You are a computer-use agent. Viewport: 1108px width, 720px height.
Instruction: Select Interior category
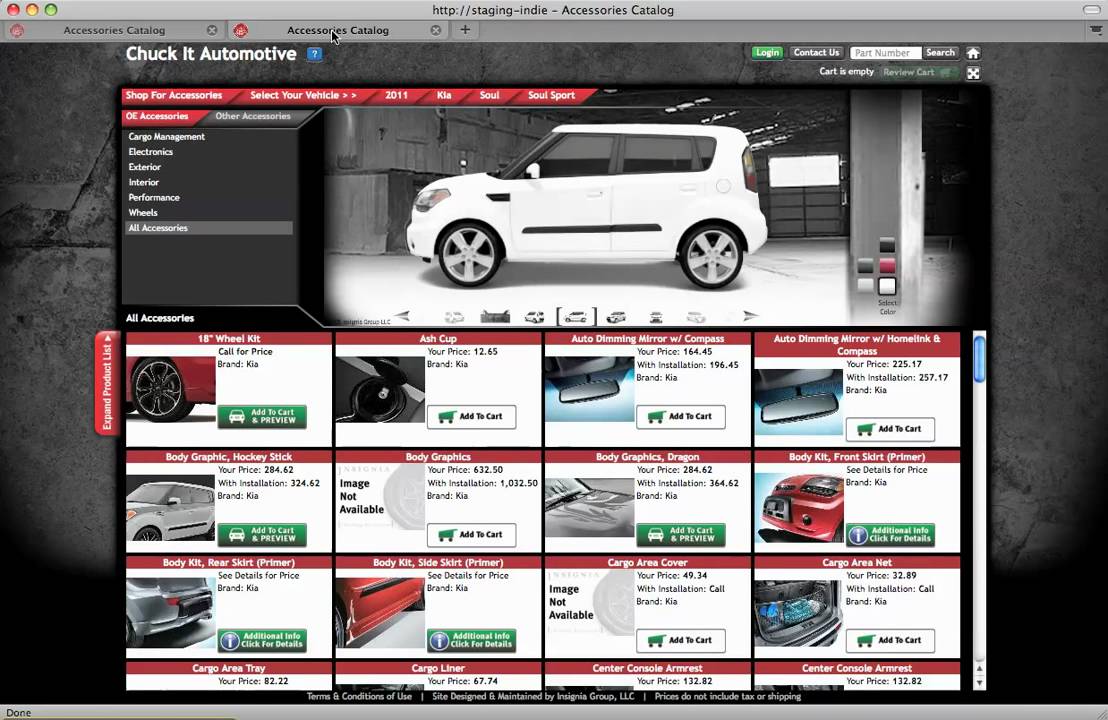coord(143,182)
